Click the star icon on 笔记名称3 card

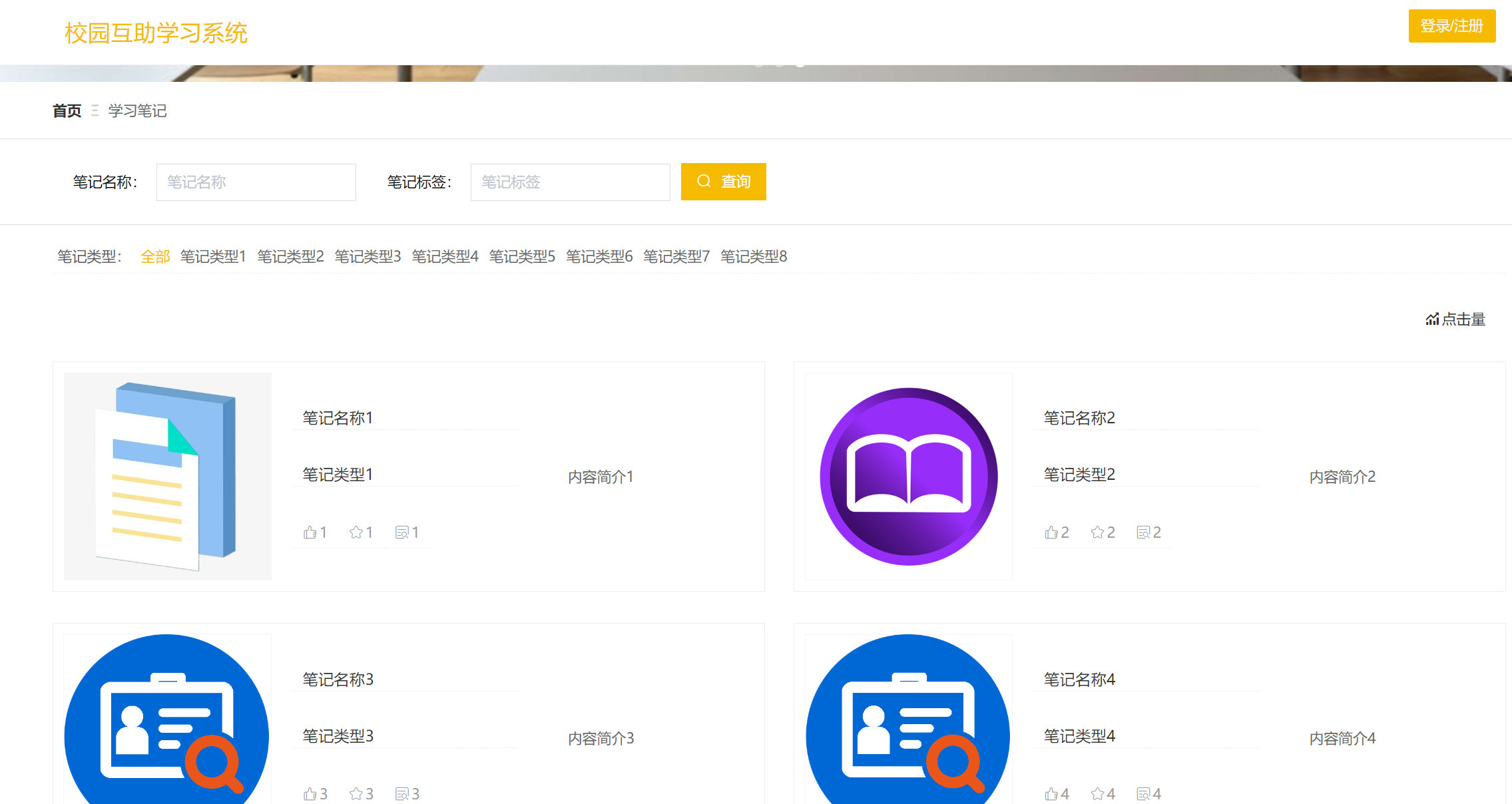[x=356, y=794]
